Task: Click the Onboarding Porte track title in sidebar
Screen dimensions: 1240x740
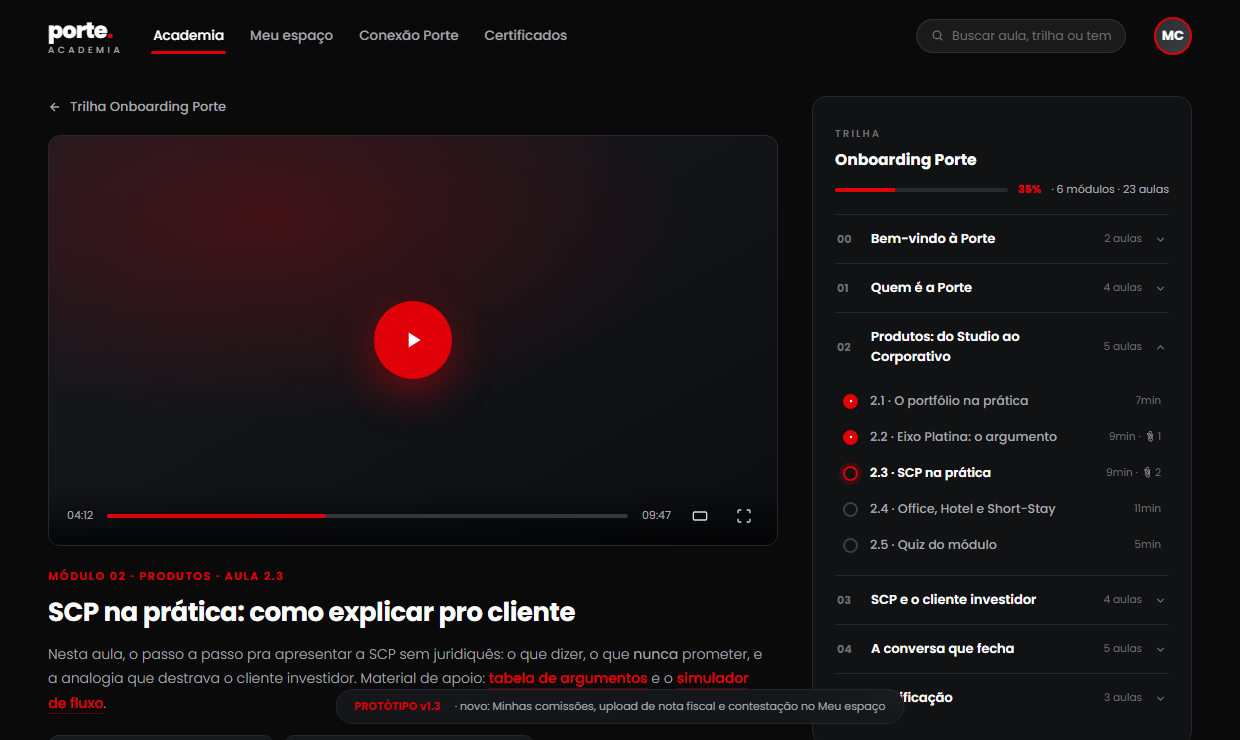Action: (906, 160)
